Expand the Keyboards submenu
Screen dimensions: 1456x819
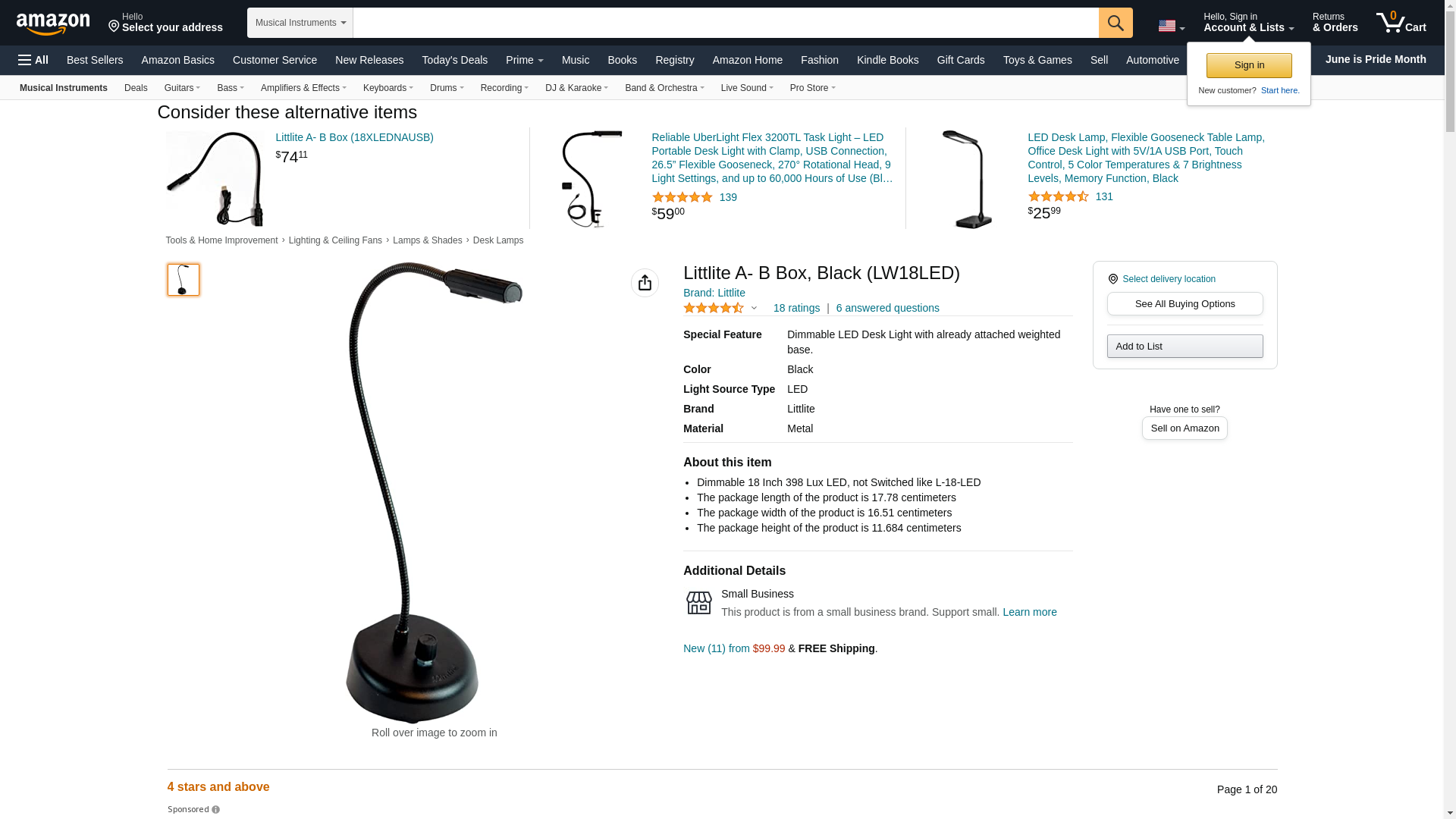pos(388,88)
